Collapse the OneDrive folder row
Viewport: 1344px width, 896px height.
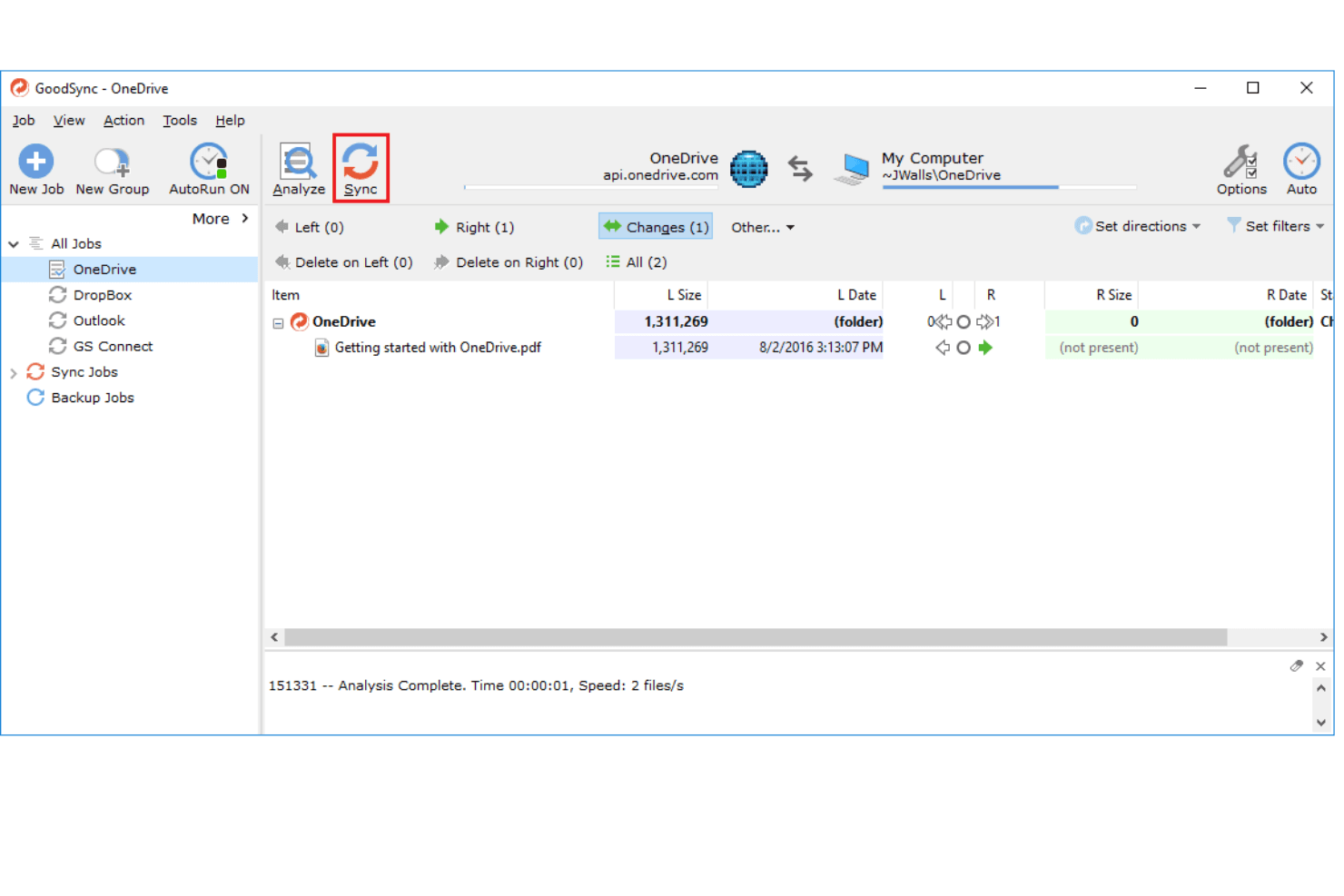coord(278,322)
